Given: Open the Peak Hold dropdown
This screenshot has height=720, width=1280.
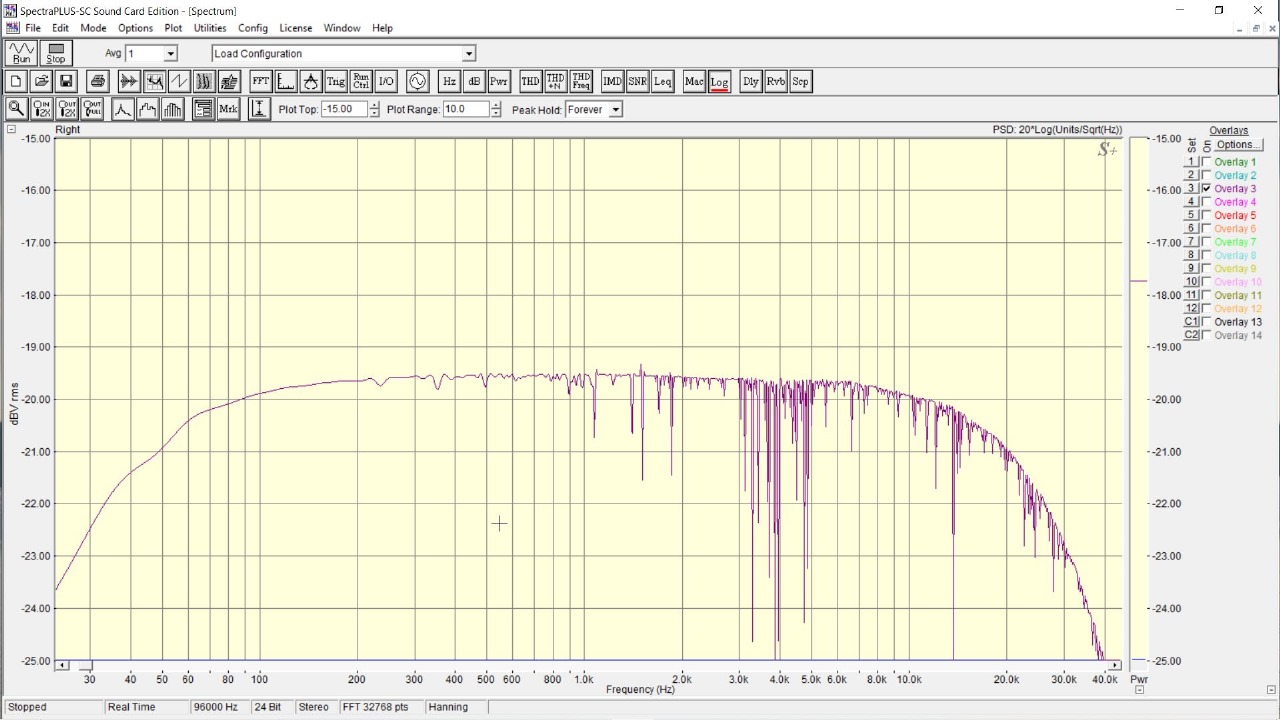Looking at the screenshot, I should click(615, 110).
